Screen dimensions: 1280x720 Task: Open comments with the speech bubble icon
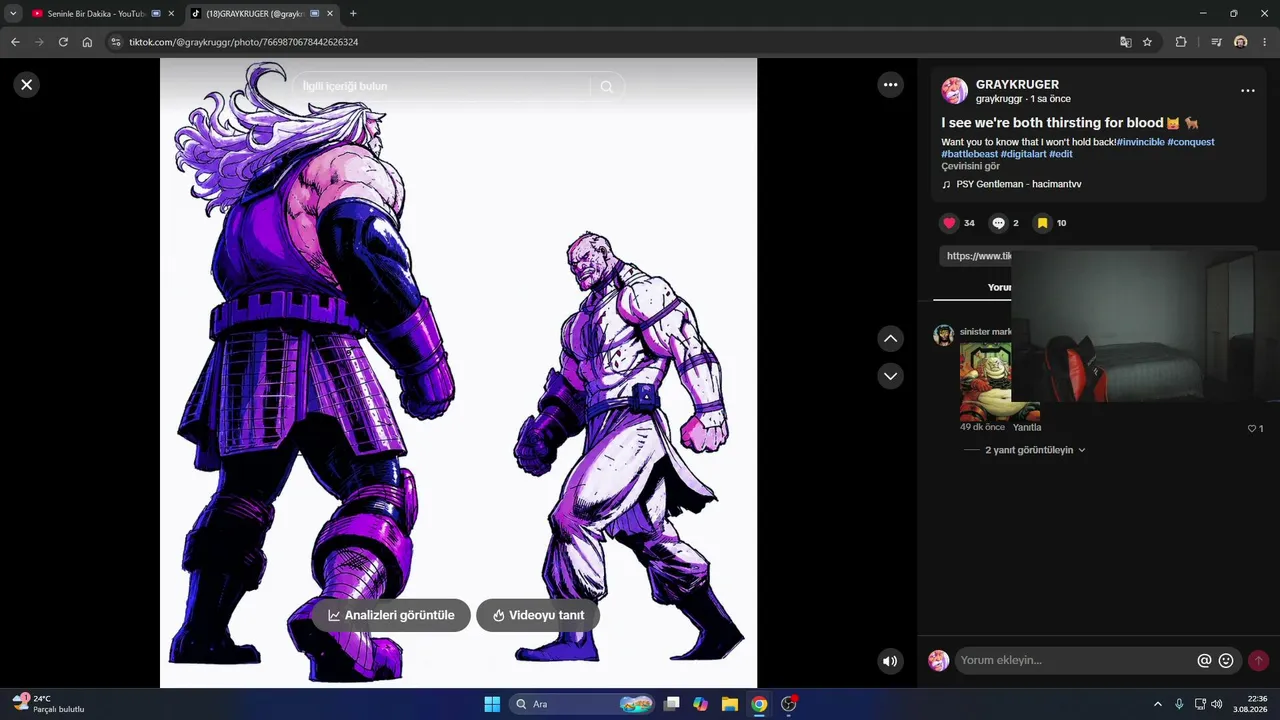[998, 223]
